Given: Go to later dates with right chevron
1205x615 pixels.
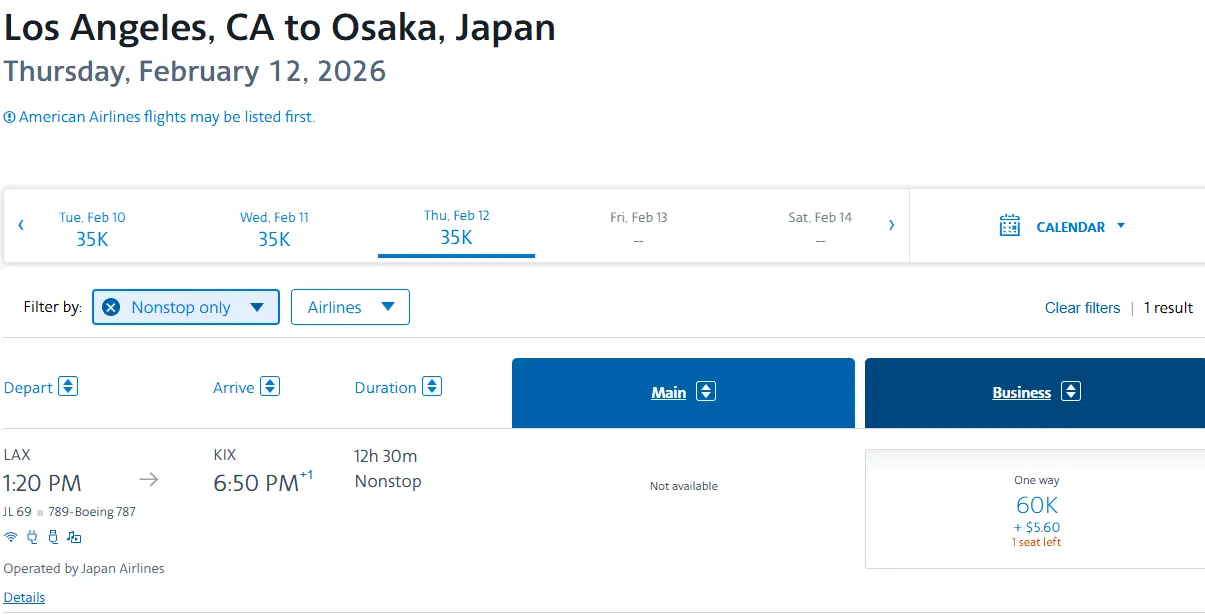Looking at the screenshot, I should (x=891, y=226).
